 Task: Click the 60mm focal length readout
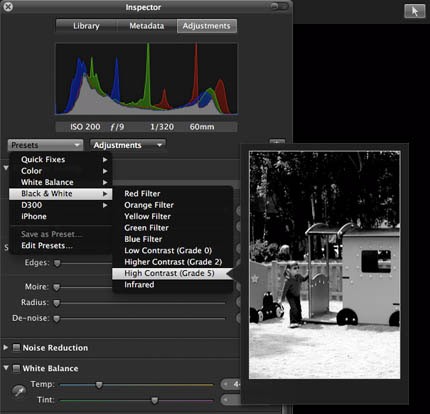tap(202, 127)
